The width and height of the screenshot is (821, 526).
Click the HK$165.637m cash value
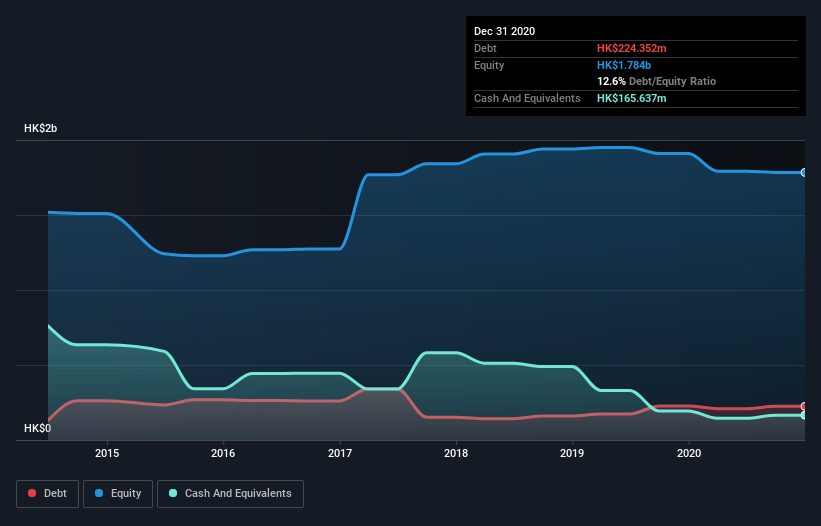[x=631, y=98]
